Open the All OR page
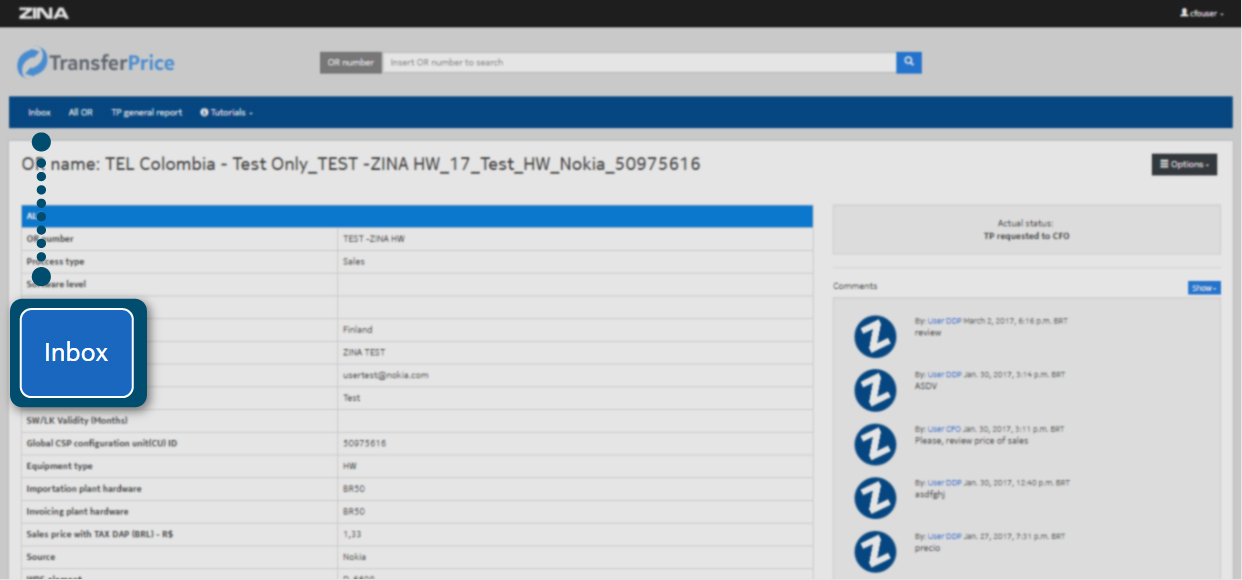Screen dimensions: 1242x580 (80, 113)
